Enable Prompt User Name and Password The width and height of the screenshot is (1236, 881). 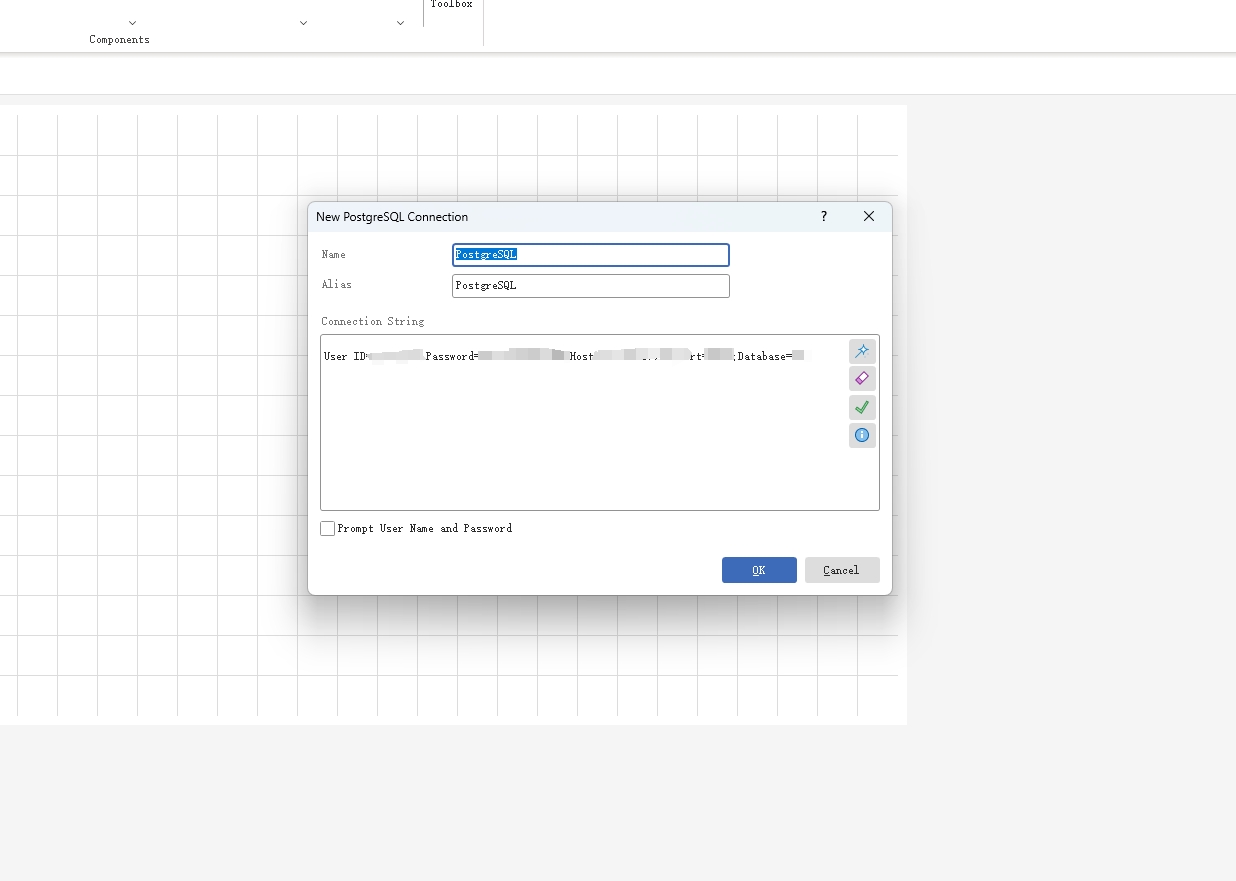pos(328,528)
